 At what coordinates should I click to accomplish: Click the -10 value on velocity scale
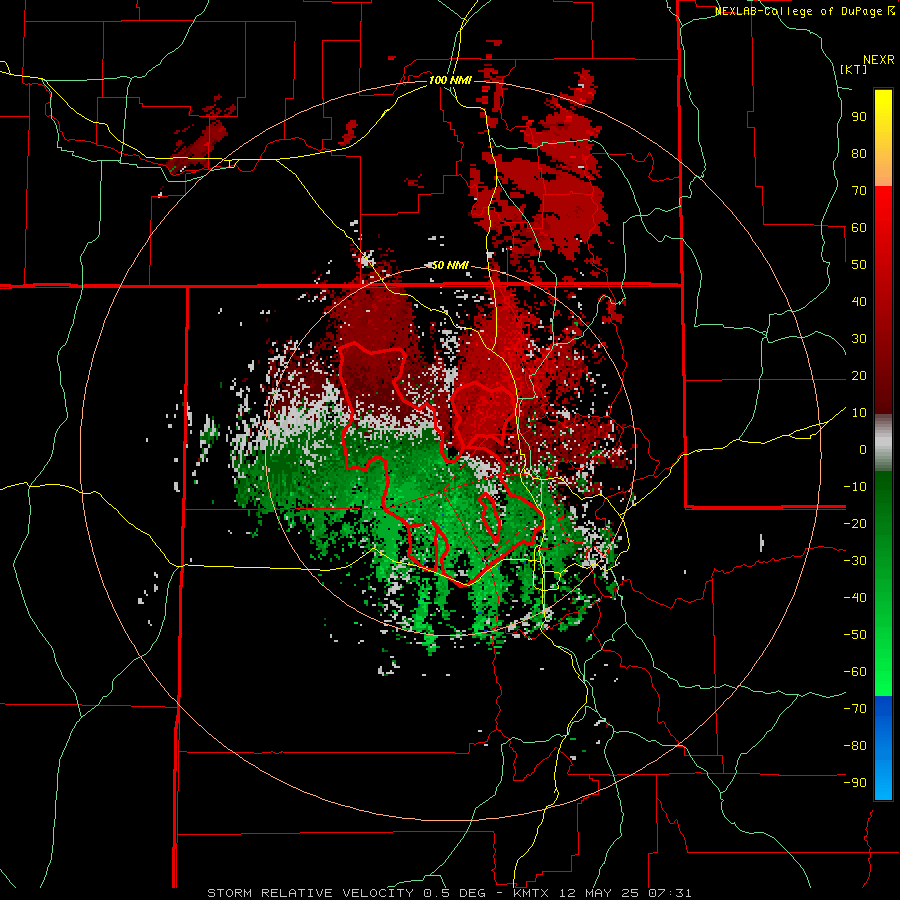(x=855, y=487)
